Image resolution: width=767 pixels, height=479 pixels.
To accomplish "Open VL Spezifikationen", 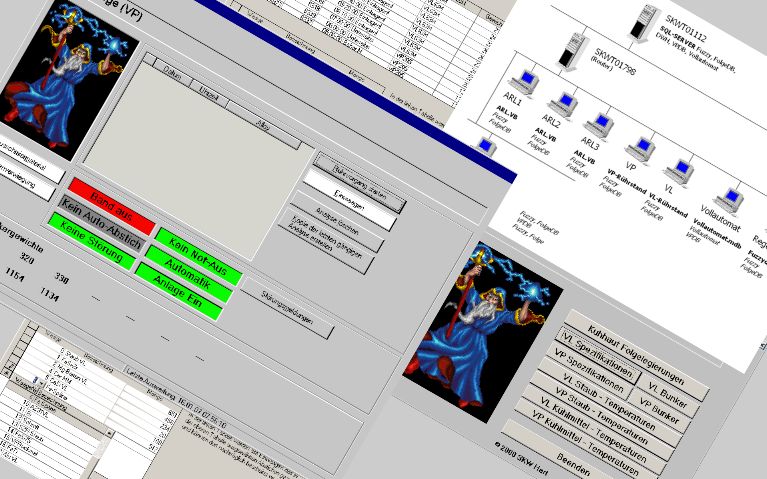I will [596, 356].
